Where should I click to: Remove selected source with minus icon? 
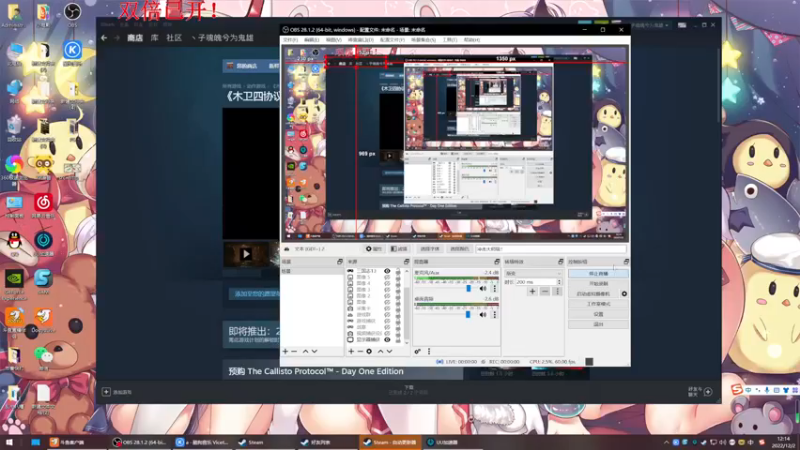[x=360, y=352]
